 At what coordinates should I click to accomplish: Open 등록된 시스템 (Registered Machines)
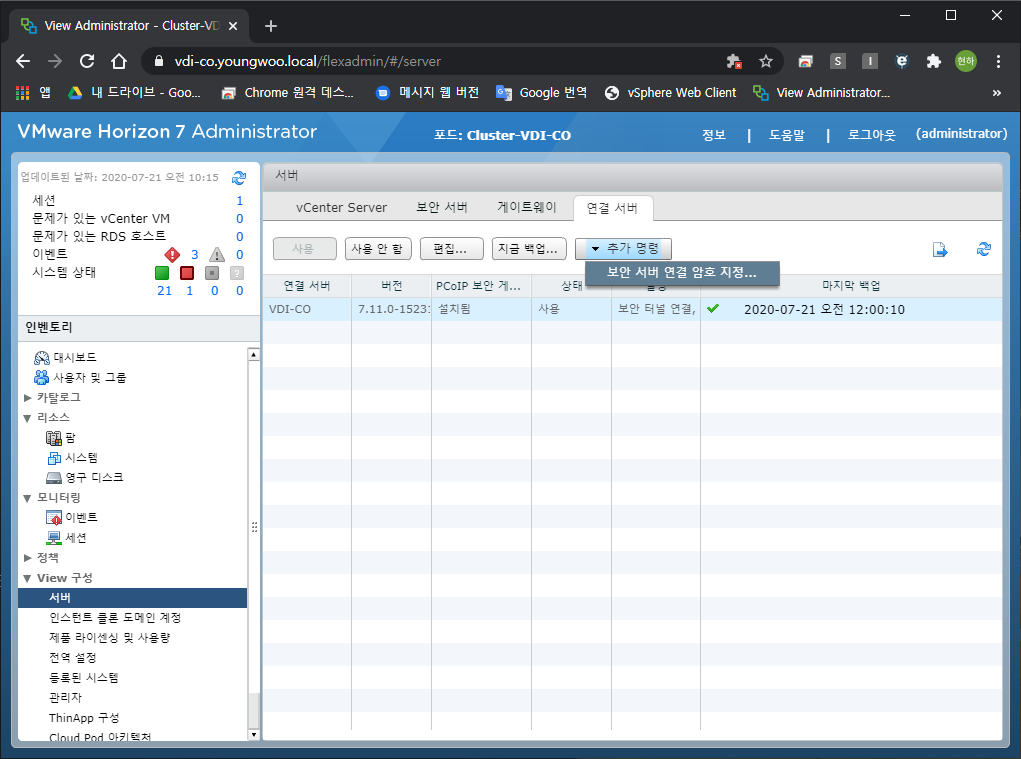[84, 678]
